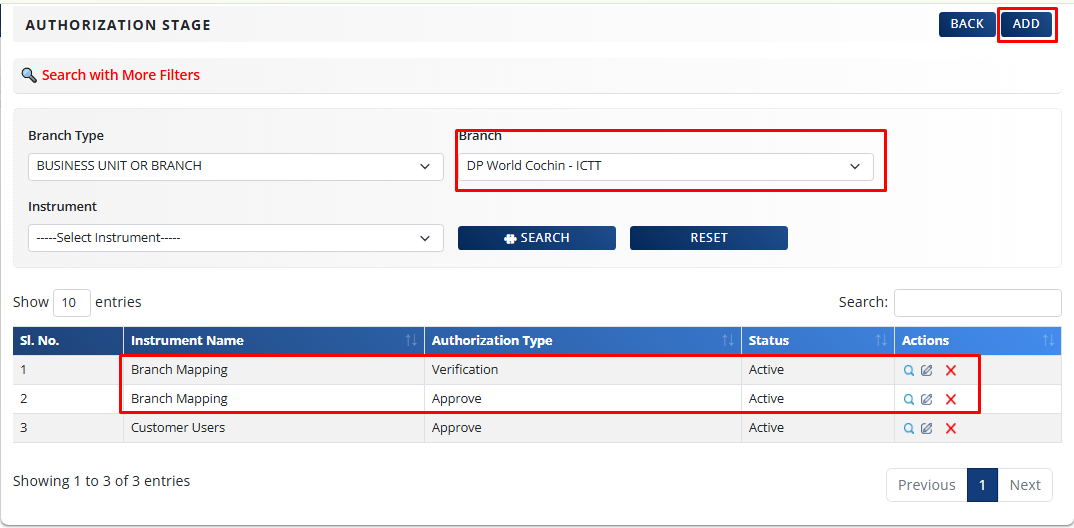Delete the Branch Mapping Approve row
Image resolution: width=1074 pixels, height=528 pixels.
click(x=951, y=399)
